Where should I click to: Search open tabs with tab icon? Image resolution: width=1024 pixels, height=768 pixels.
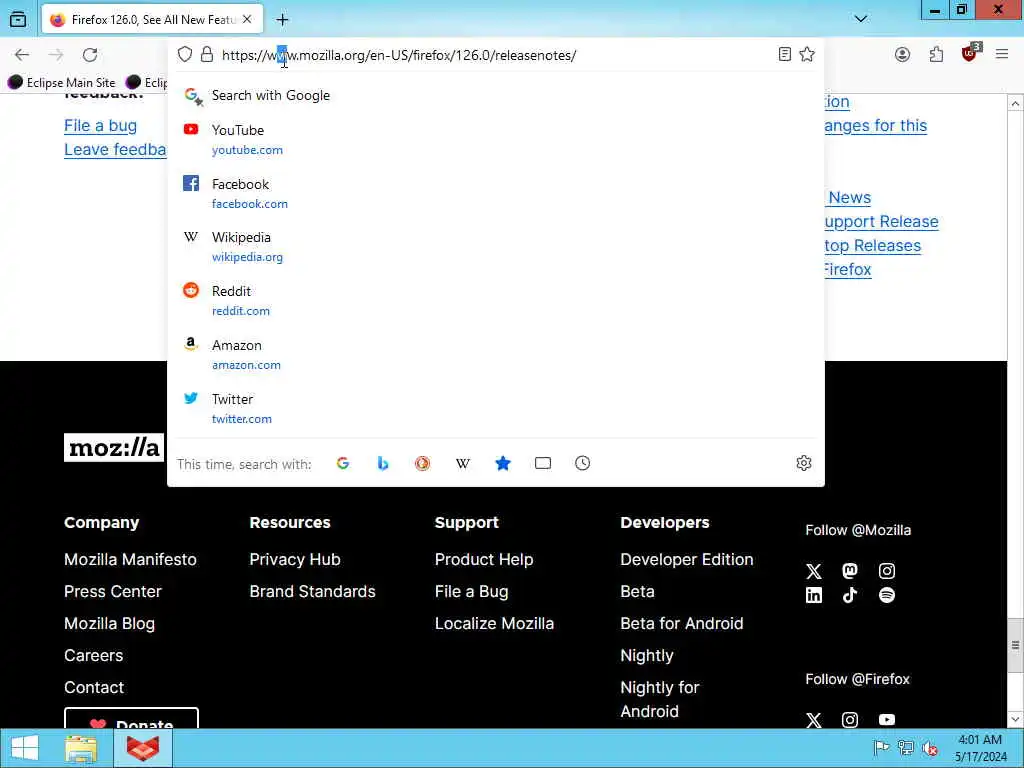click(543, 463)
